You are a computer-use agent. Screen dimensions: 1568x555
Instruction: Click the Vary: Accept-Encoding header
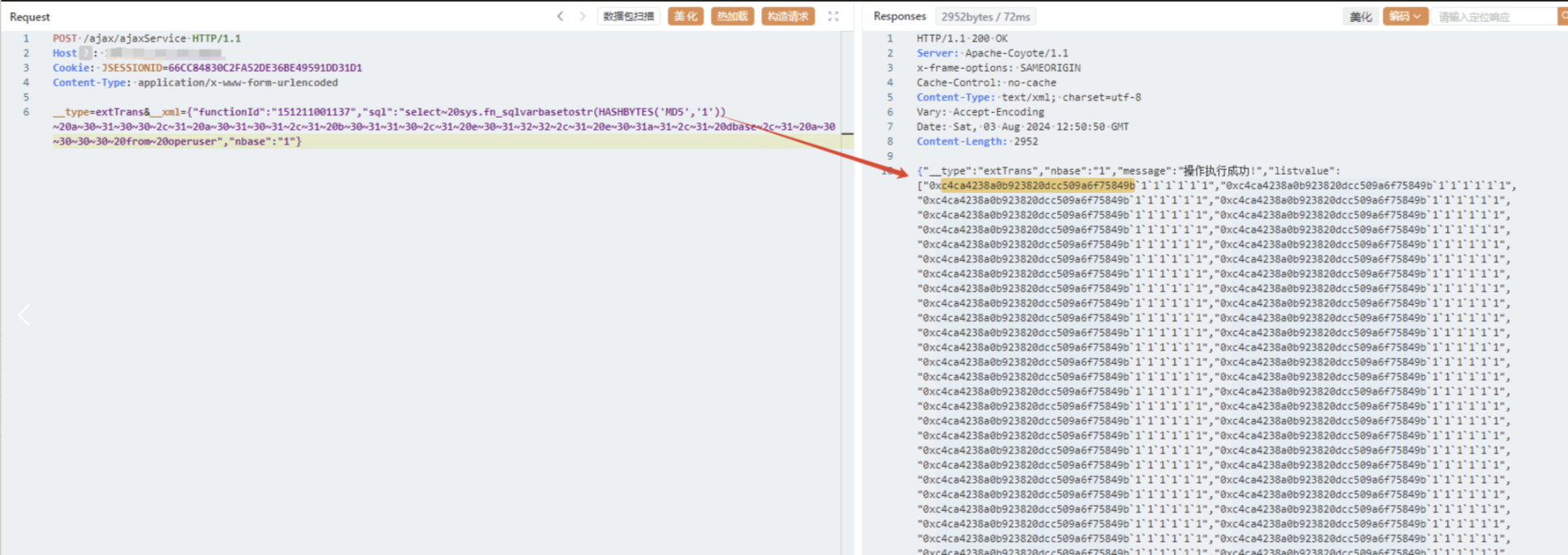coord(981,112)
